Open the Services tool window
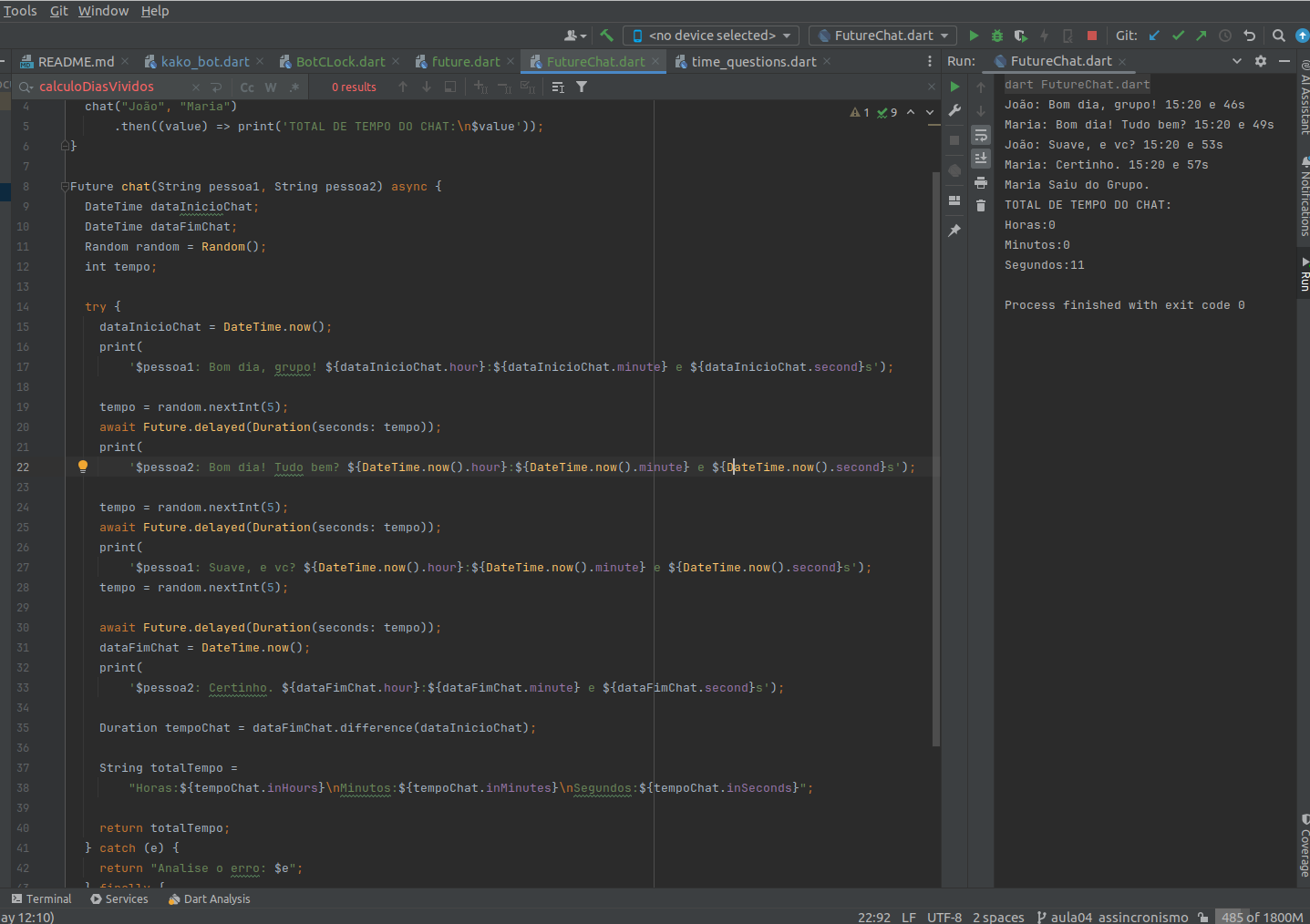This screenshot has width=1310, height=924. click(119, 899)
